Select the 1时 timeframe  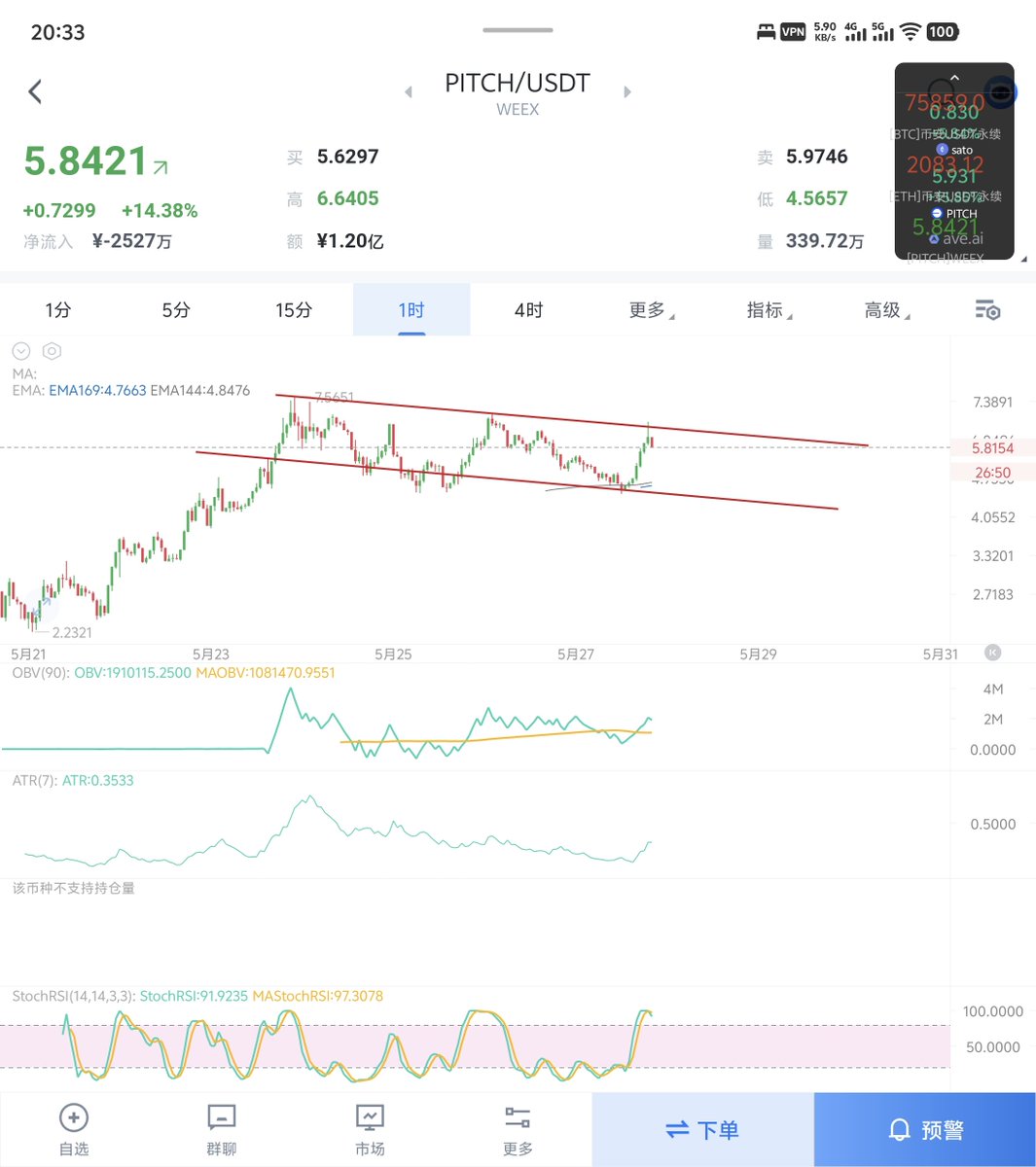(411, 310)
